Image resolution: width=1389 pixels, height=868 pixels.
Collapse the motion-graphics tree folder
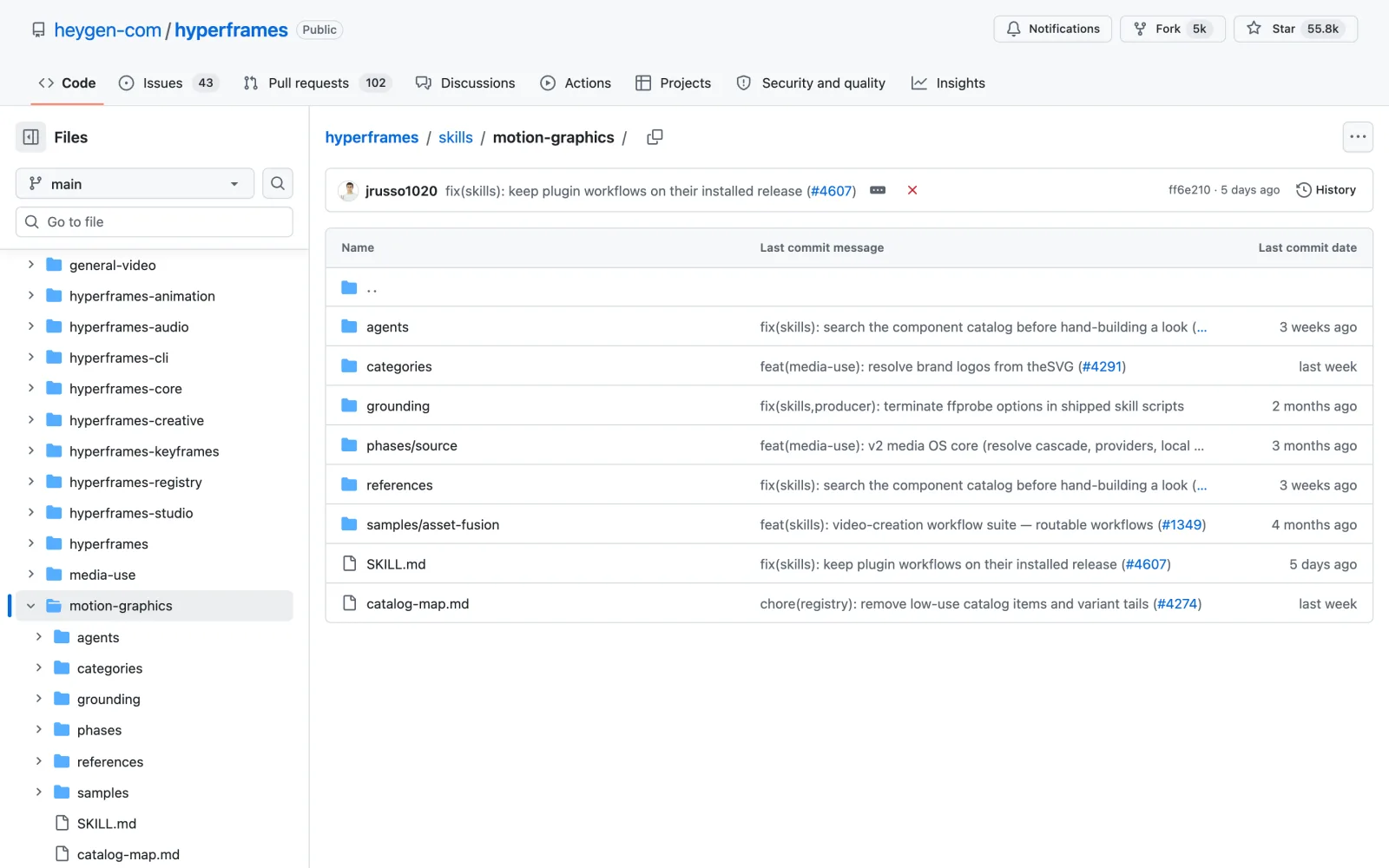30,606
